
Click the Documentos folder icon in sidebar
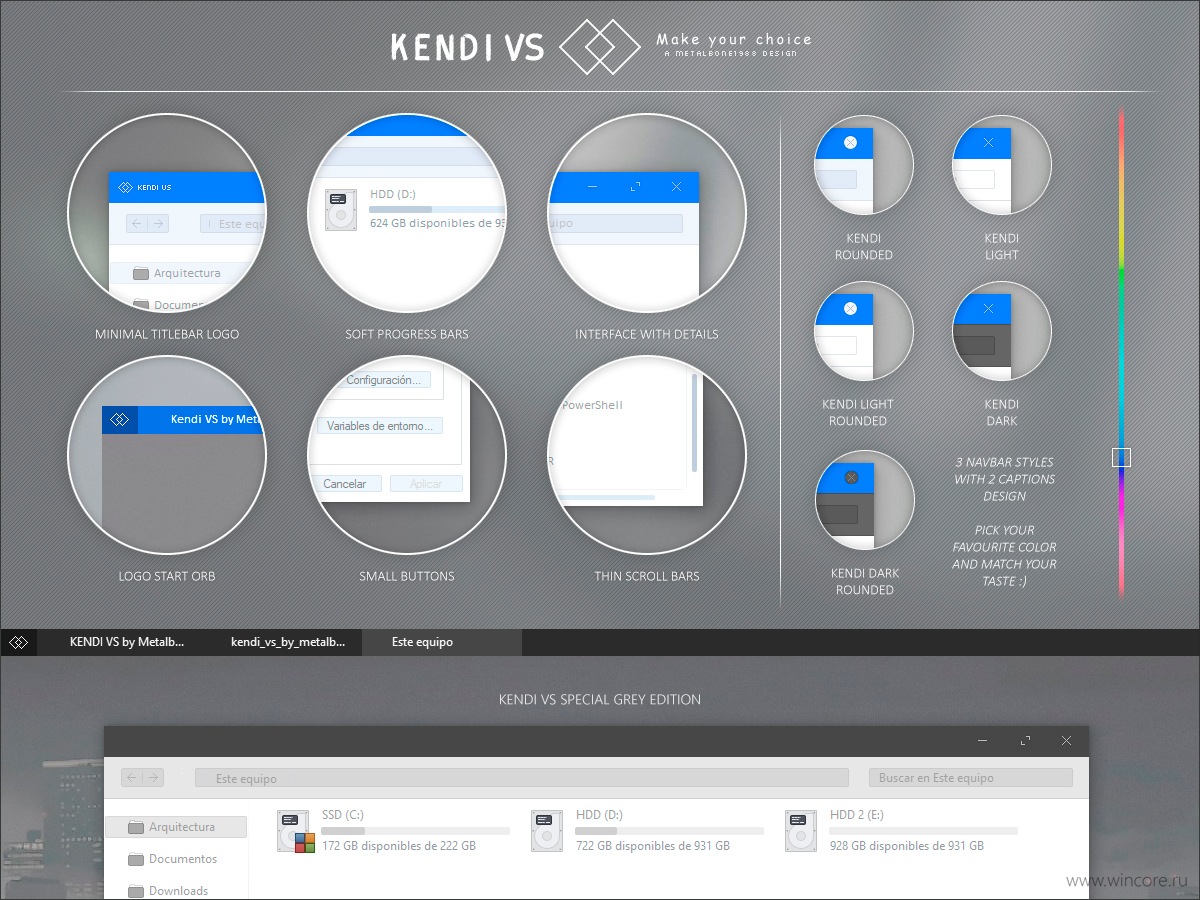tap(137, 859)
